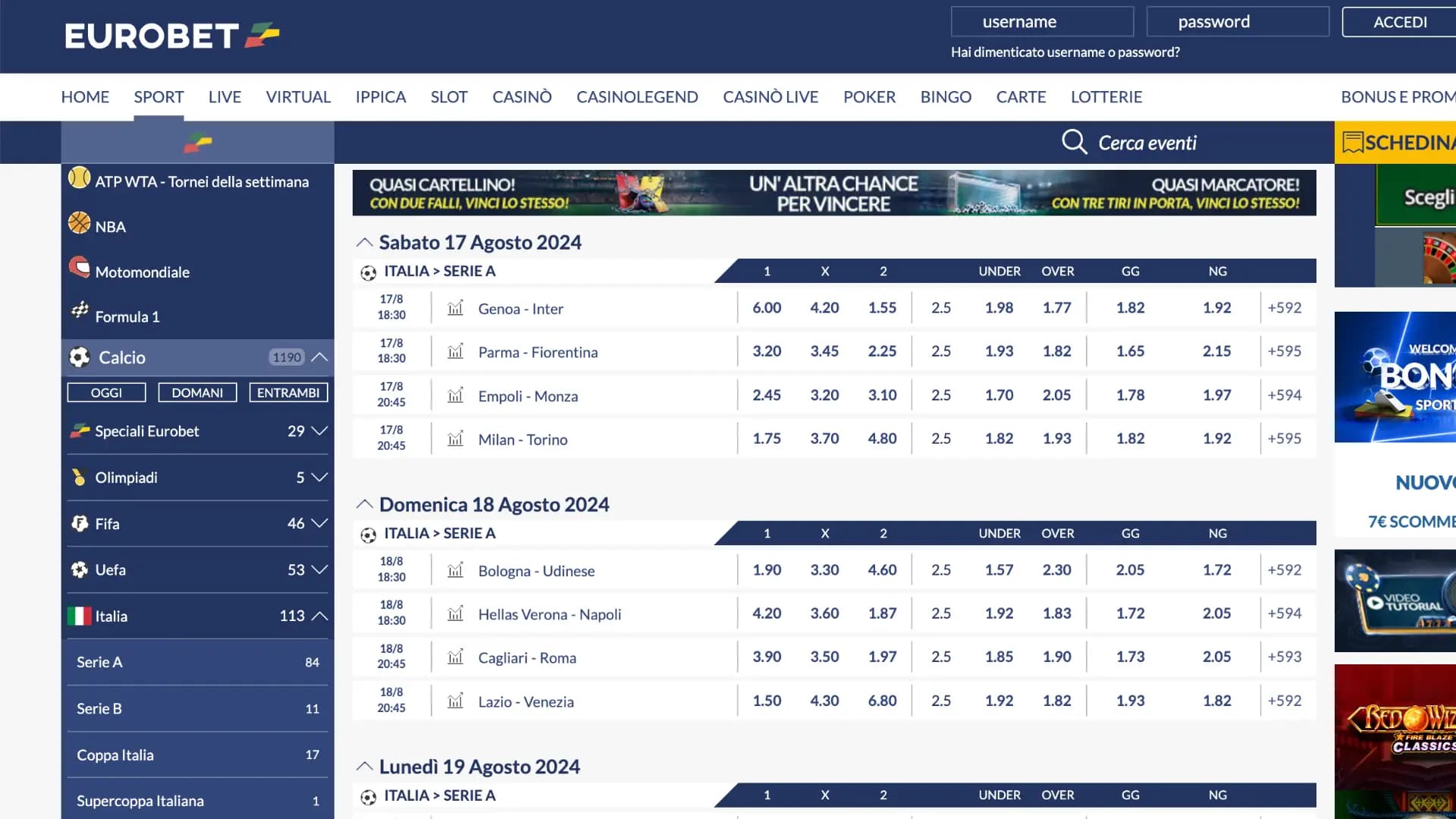Click the Schedina betslip icon
The height and width of the screenshot is (819, 1456).
[x=1352, y=143]
